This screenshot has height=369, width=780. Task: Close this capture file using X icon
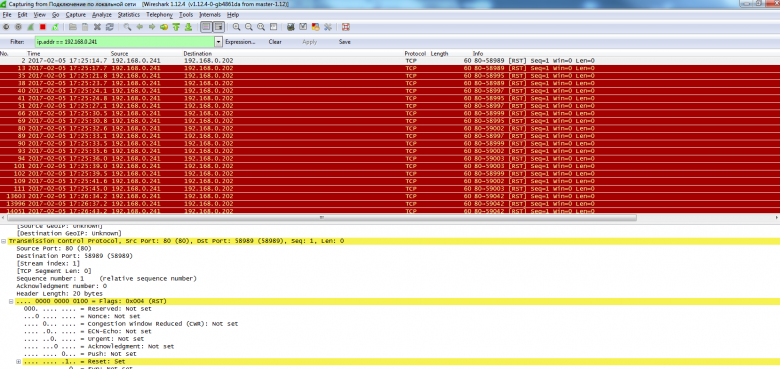coord(98,27)
